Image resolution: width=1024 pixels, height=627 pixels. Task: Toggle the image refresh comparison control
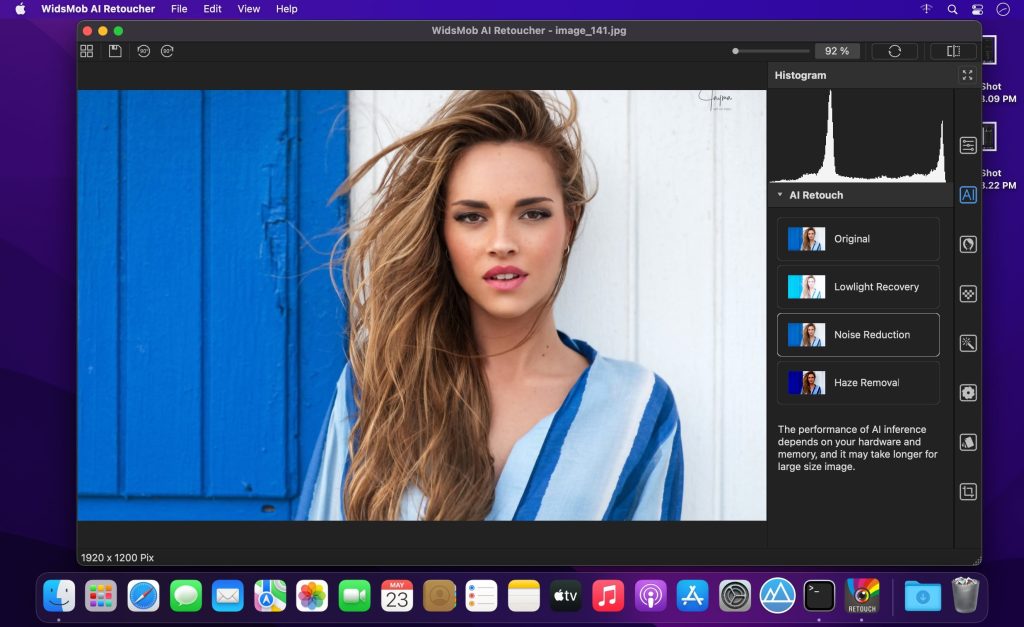tap(896, 50)
